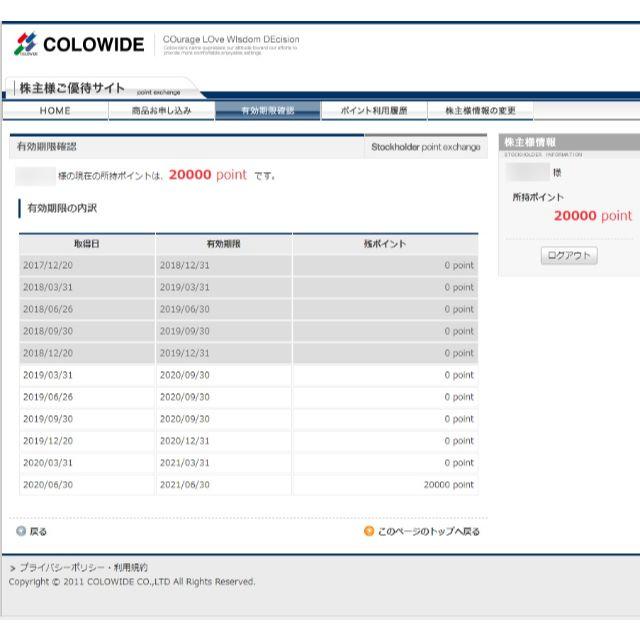Select acquisition date 2020/06/30
This screenshot has height=640, width=640.
click(x=48, y=485)
